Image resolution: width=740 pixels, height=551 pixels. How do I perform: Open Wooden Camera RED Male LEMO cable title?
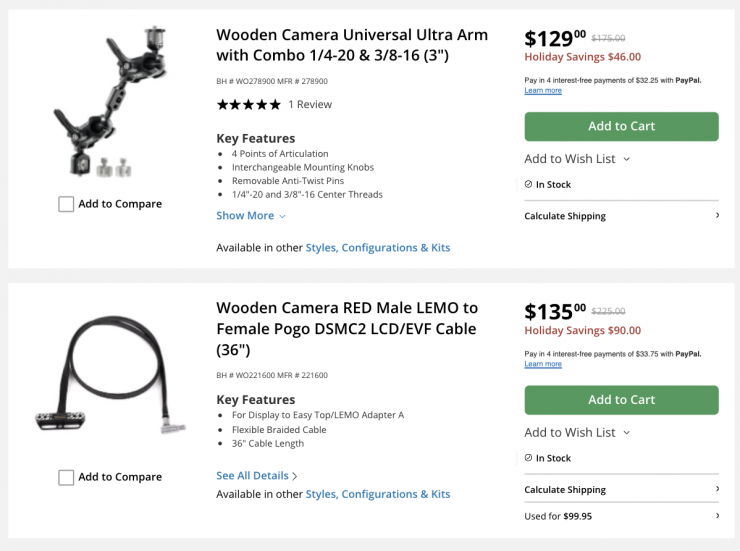pos(347,328)
